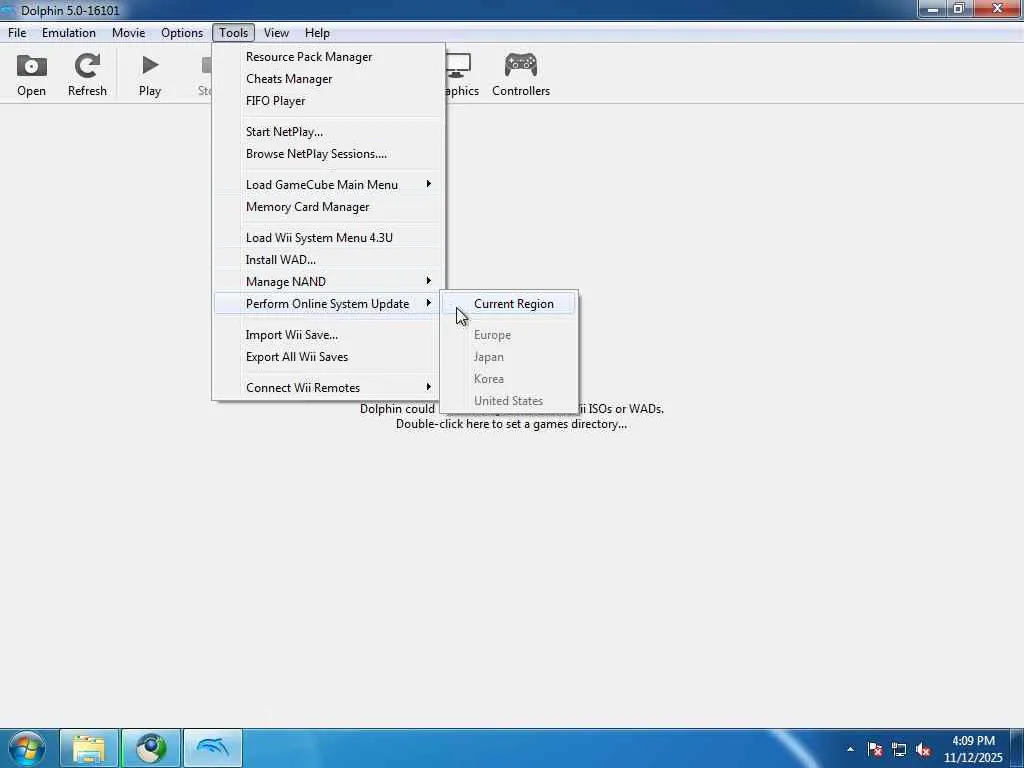Select Europe region in submenu
Screen dimensions: 1024x768
coord(509,335)
